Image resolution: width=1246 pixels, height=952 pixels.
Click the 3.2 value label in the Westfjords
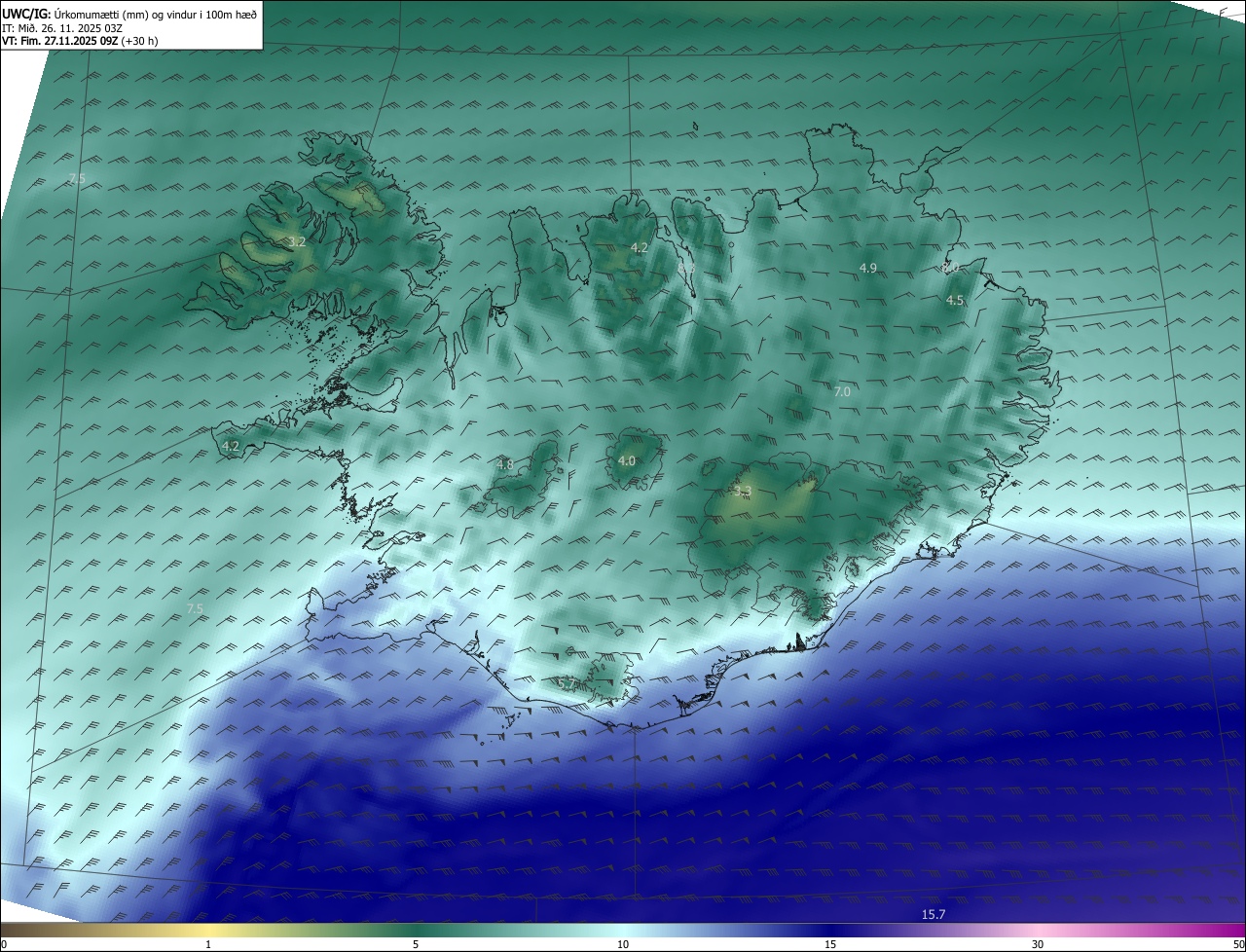(x=297, y=241)
